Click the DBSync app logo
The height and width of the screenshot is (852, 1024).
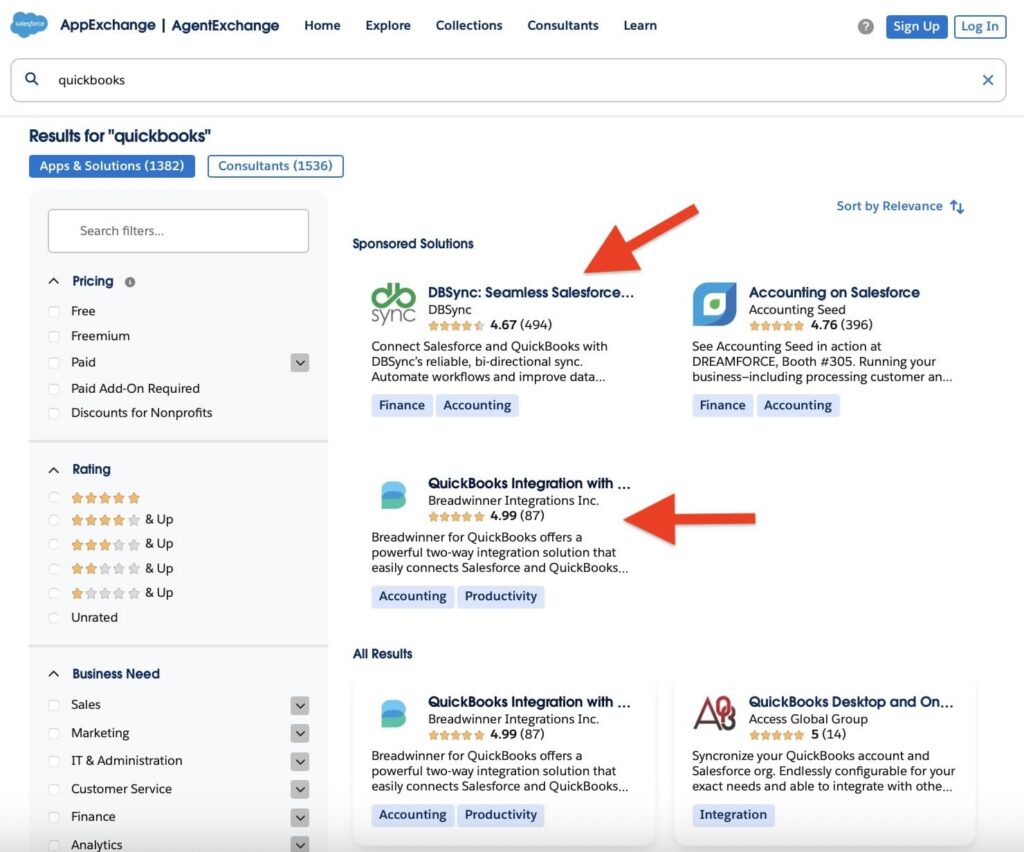pyautogui.click(x=393, y=304)
